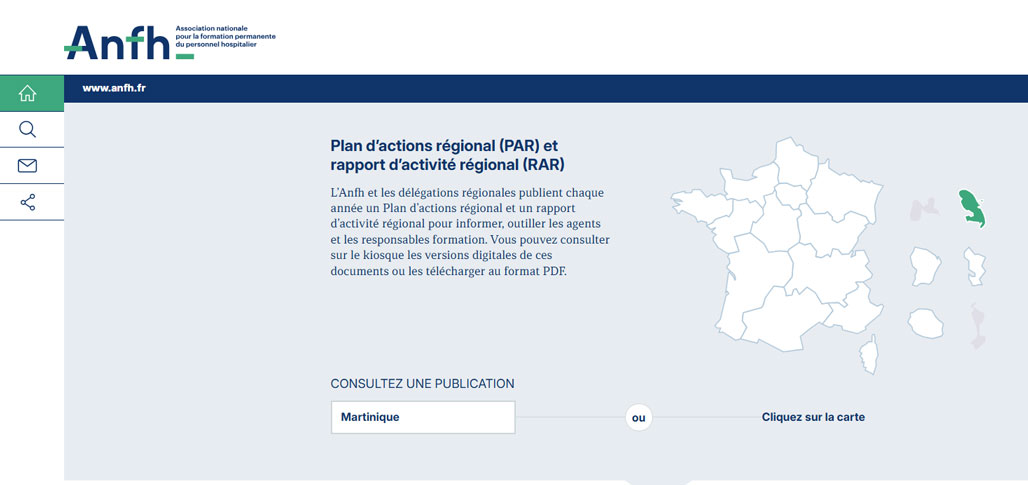Go to the home page icon
1028x485 pixels.
(28, 93)
